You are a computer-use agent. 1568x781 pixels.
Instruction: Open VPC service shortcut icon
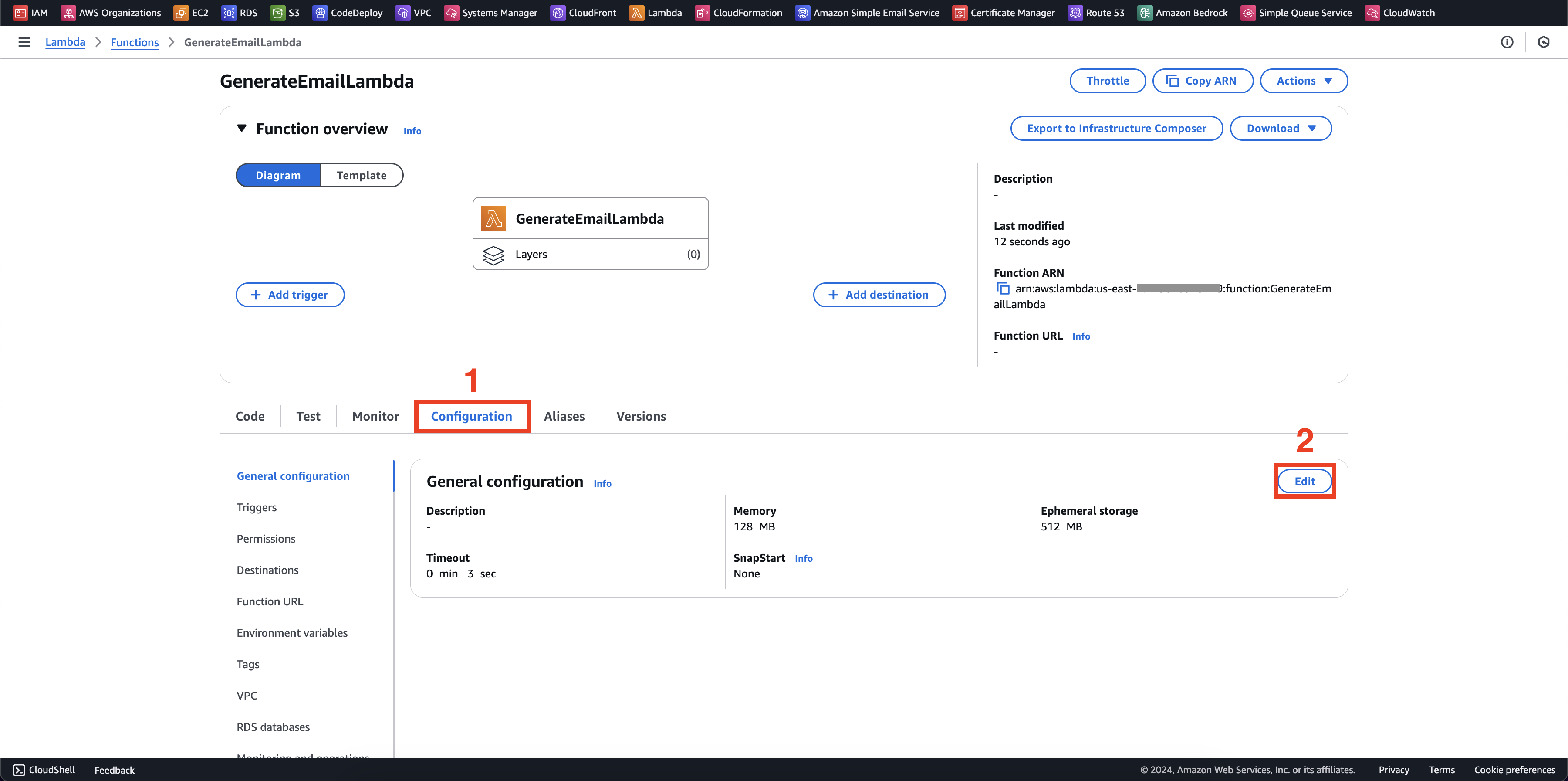click(x=402, y=13)
